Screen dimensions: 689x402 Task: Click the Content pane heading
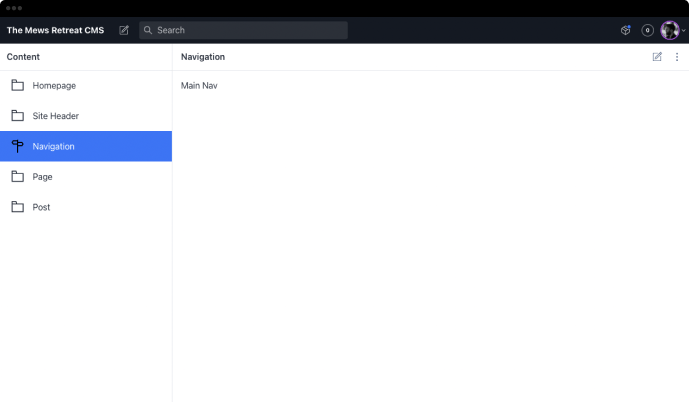(23, 57)
